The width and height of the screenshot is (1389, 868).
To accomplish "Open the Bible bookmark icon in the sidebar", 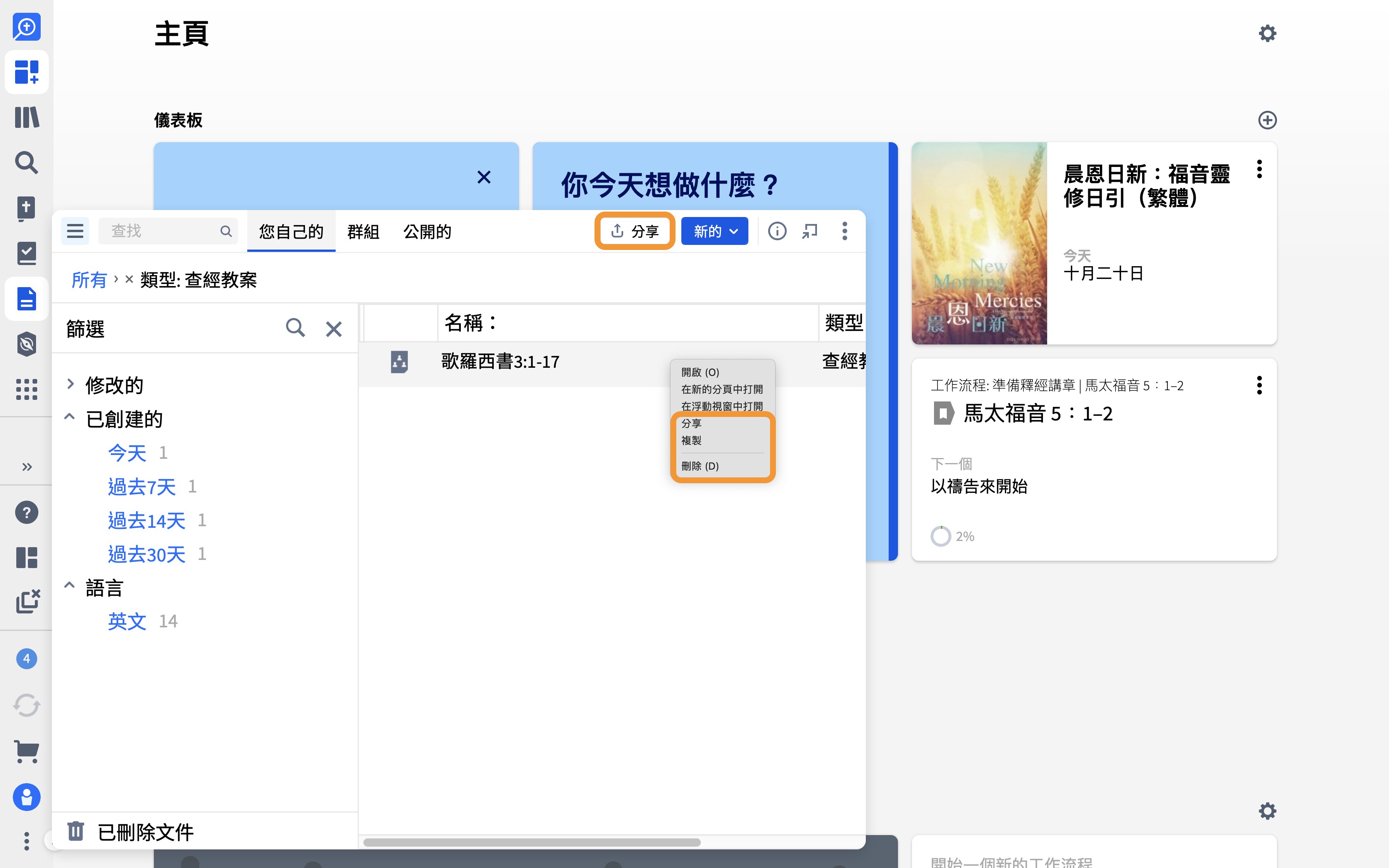I will coord(26,208).
